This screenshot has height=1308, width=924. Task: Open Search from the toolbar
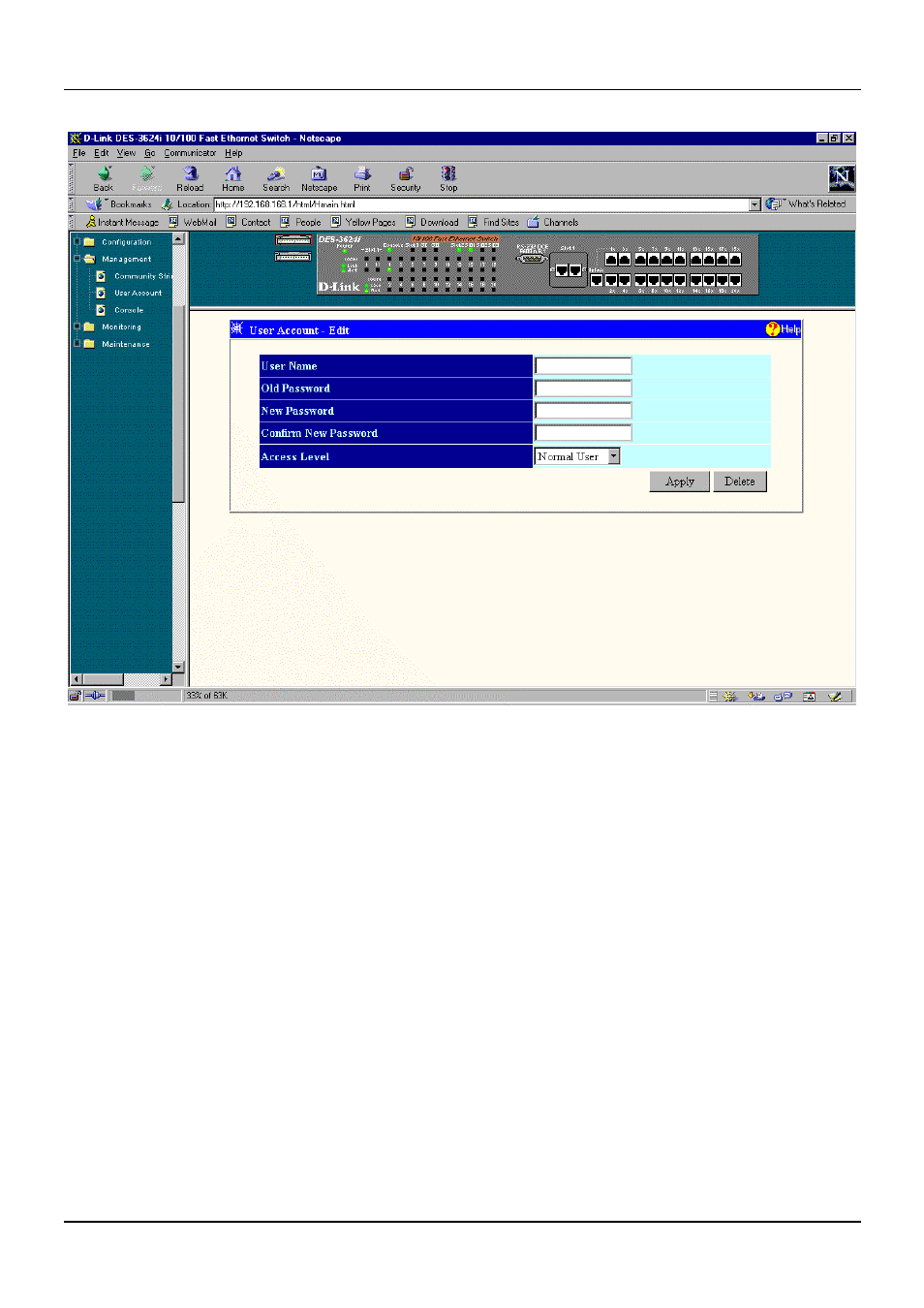[x=275, y=173]
